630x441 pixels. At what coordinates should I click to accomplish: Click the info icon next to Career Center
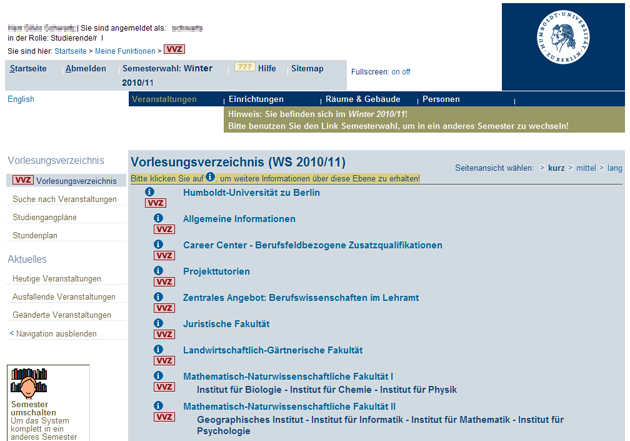[158, 244]
